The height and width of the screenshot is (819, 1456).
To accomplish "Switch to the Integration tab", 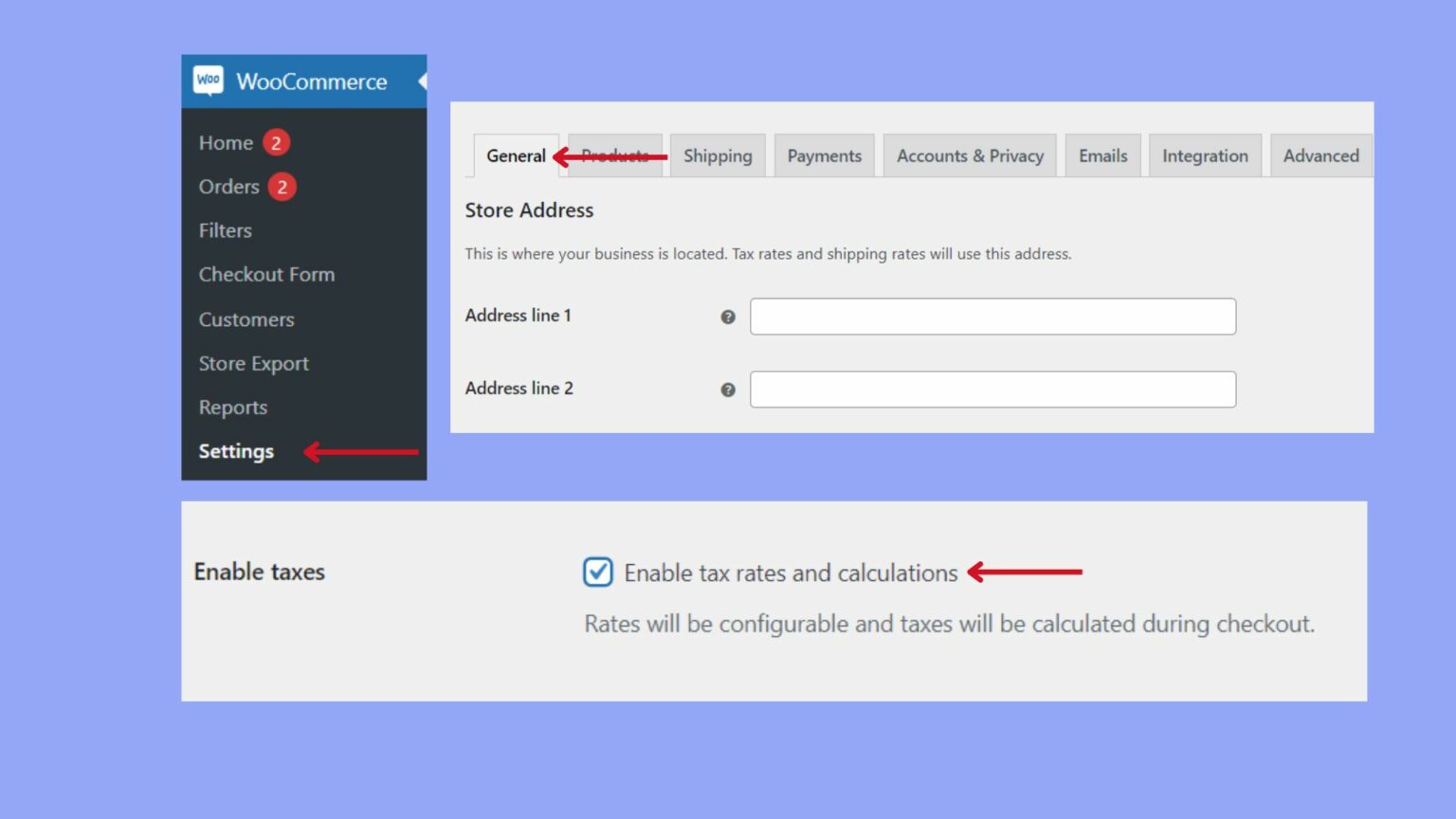I will (x=1205, y=155).
